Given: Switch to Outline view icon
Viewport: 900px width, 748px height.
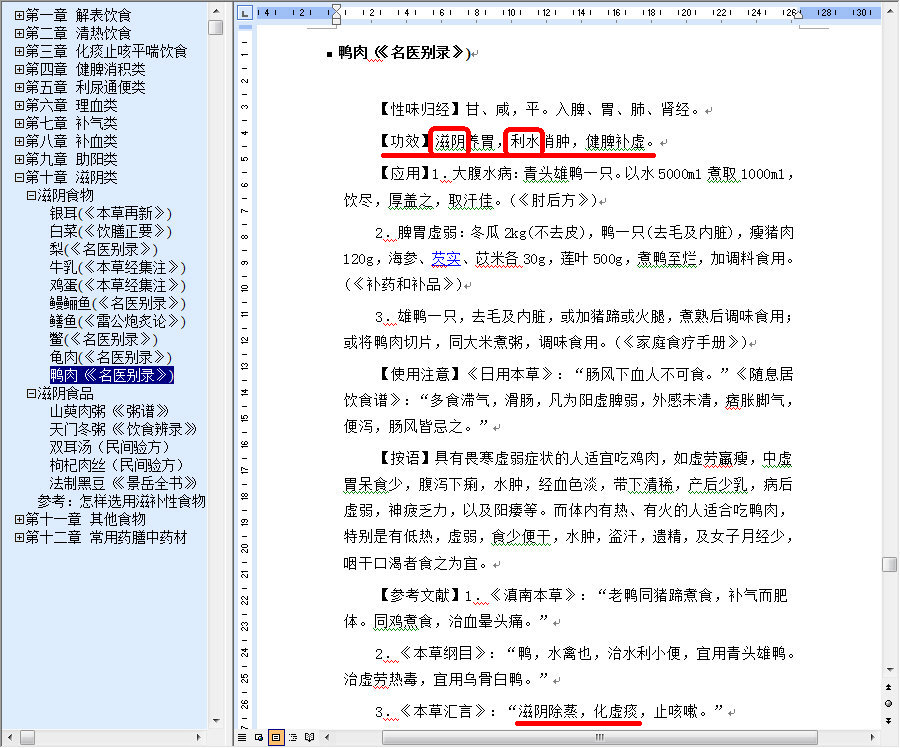Looking at the screenshot, I should point(291,738).
